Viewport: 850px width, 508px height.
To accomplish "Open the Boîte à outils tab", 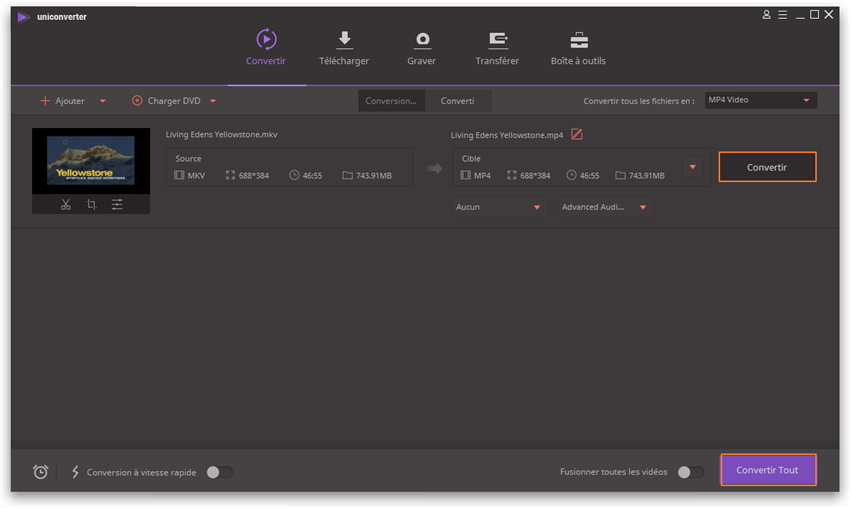I will [x=578, y=48].
